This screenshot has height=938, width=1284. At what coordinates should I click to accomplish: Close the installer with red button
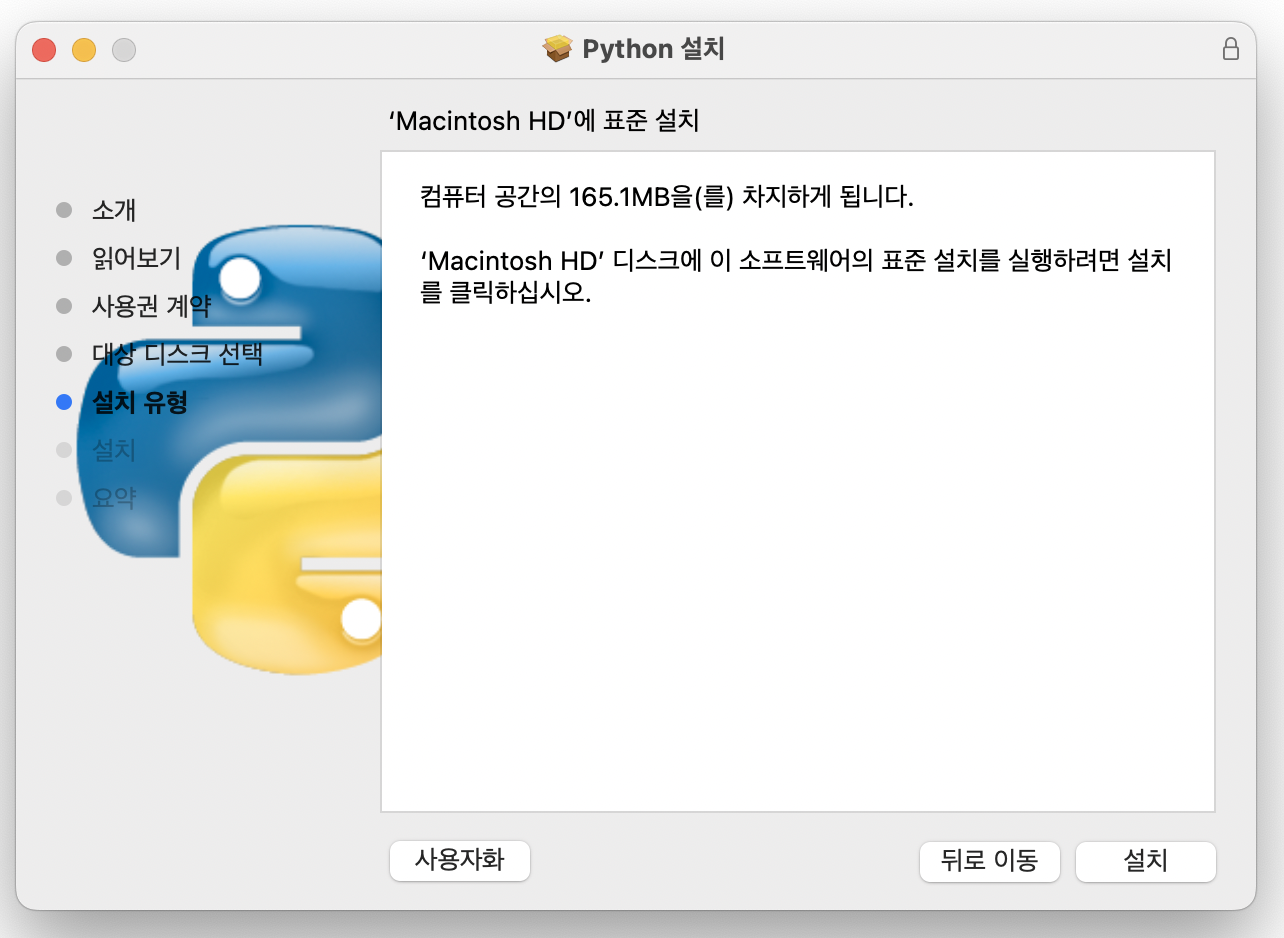[x=44, y=50]
